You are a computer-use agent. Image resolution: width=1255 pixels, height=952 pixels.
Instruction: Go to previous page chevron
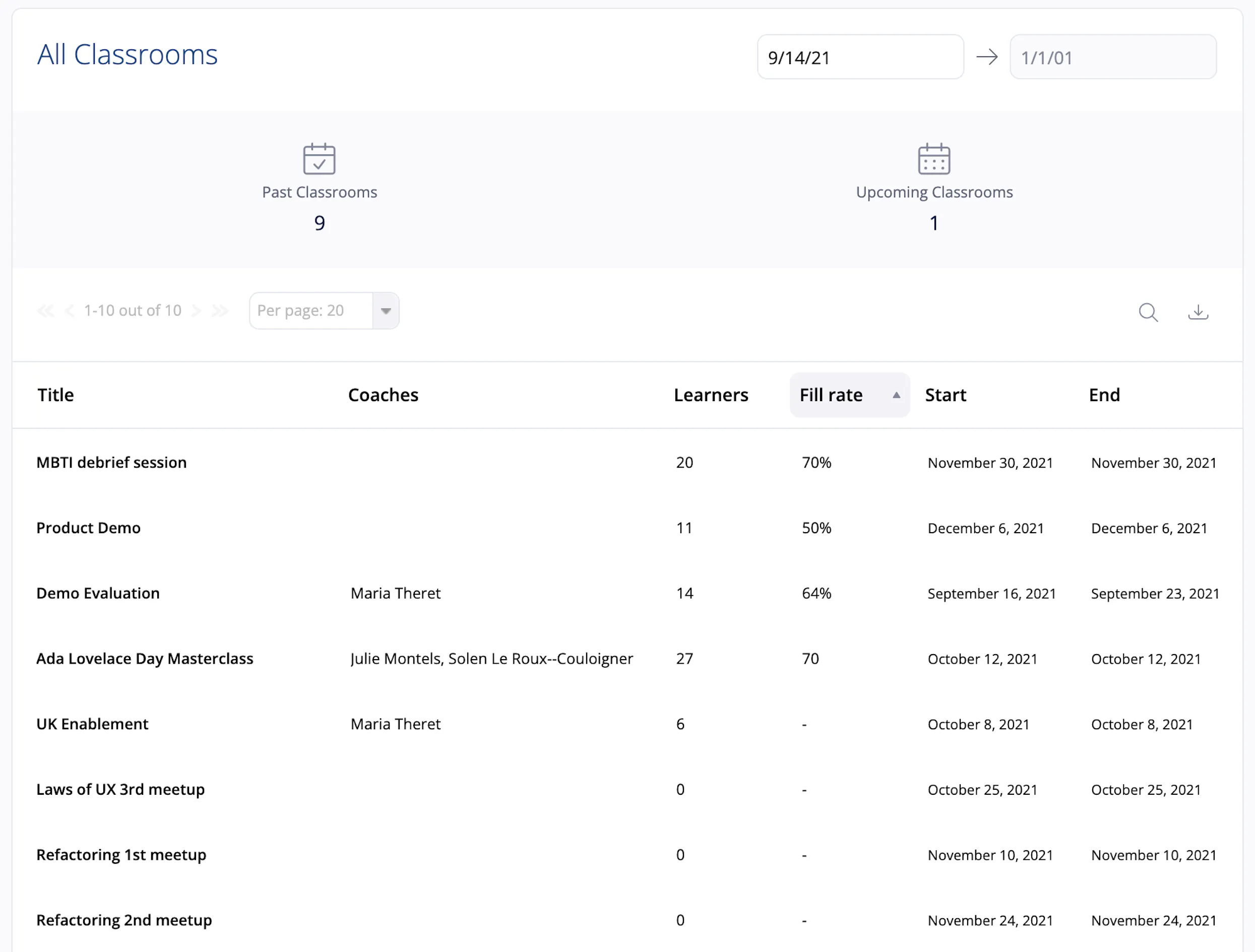click(x=70, y=310)
